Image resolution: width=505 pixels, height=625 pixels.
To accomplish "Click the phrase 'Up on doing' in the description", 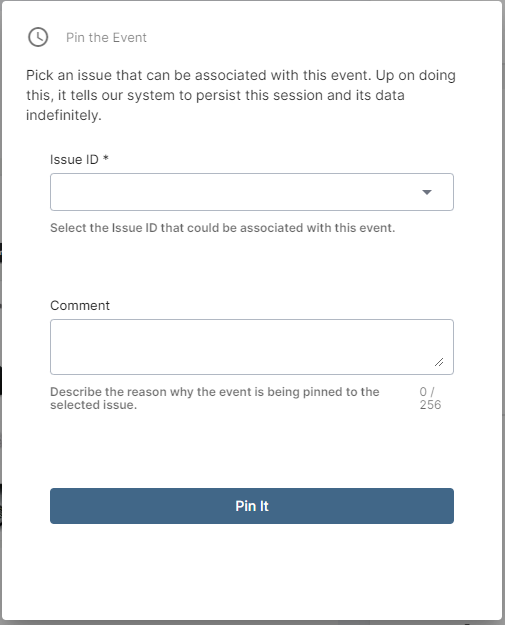I will tap(416, 75).
